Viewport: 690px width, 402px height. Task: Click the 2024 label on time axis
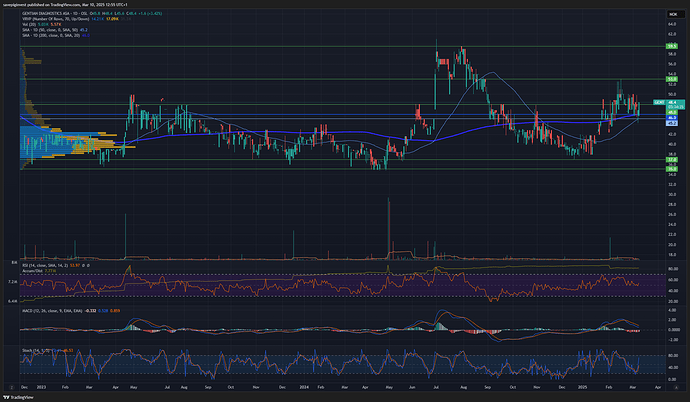304,387
